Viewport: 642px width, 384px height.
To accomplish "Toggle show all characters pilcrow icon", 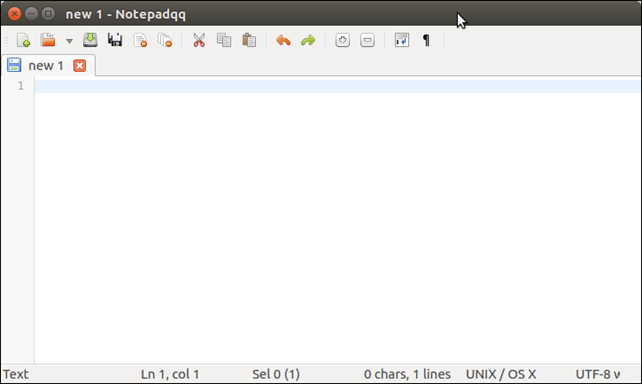I will pyautogui.click(x=426, y=40).
